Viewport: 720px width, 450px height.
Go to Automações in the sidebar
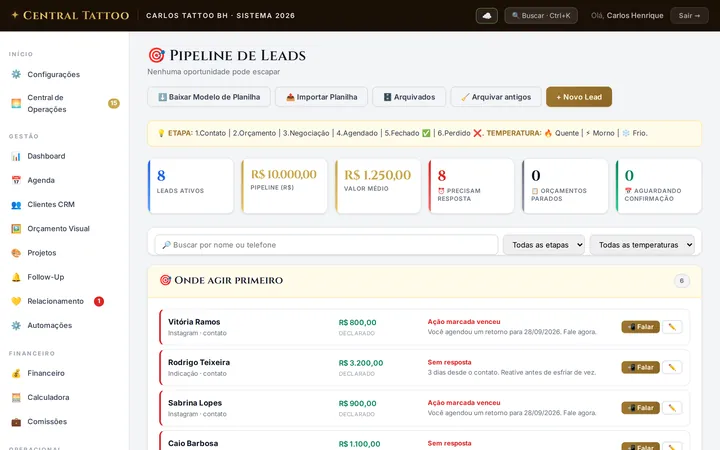50,326
